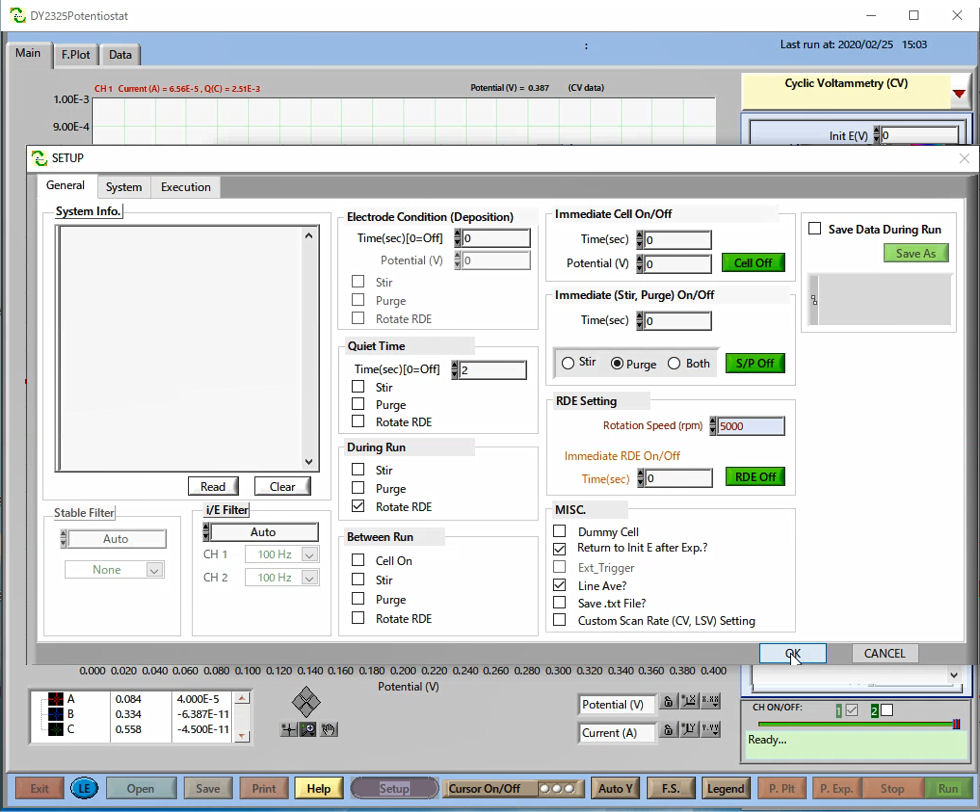Open the Cyclic Voltammetry technique dropdown
980x812 pixels.
tap(959, 93)
